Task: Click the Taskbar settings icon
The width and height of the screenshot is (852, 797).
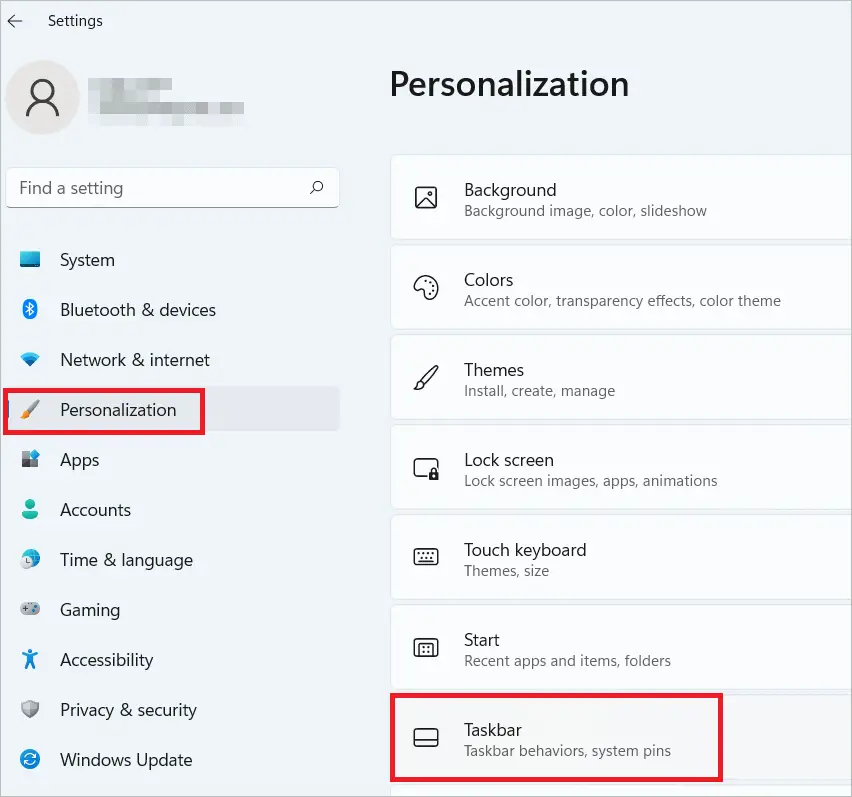Action: tap(426, 738)
